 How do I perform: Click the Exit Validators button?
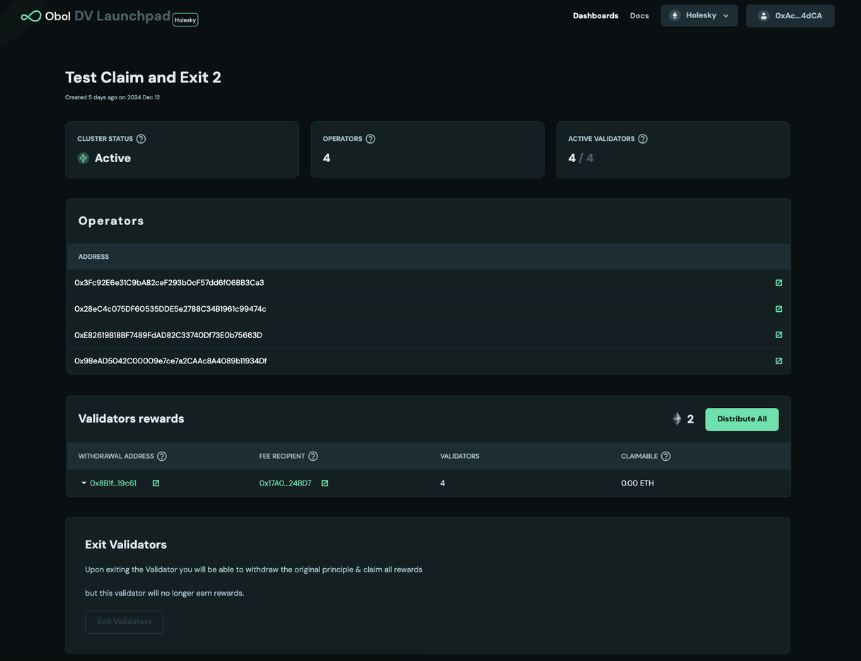[124, 622]
